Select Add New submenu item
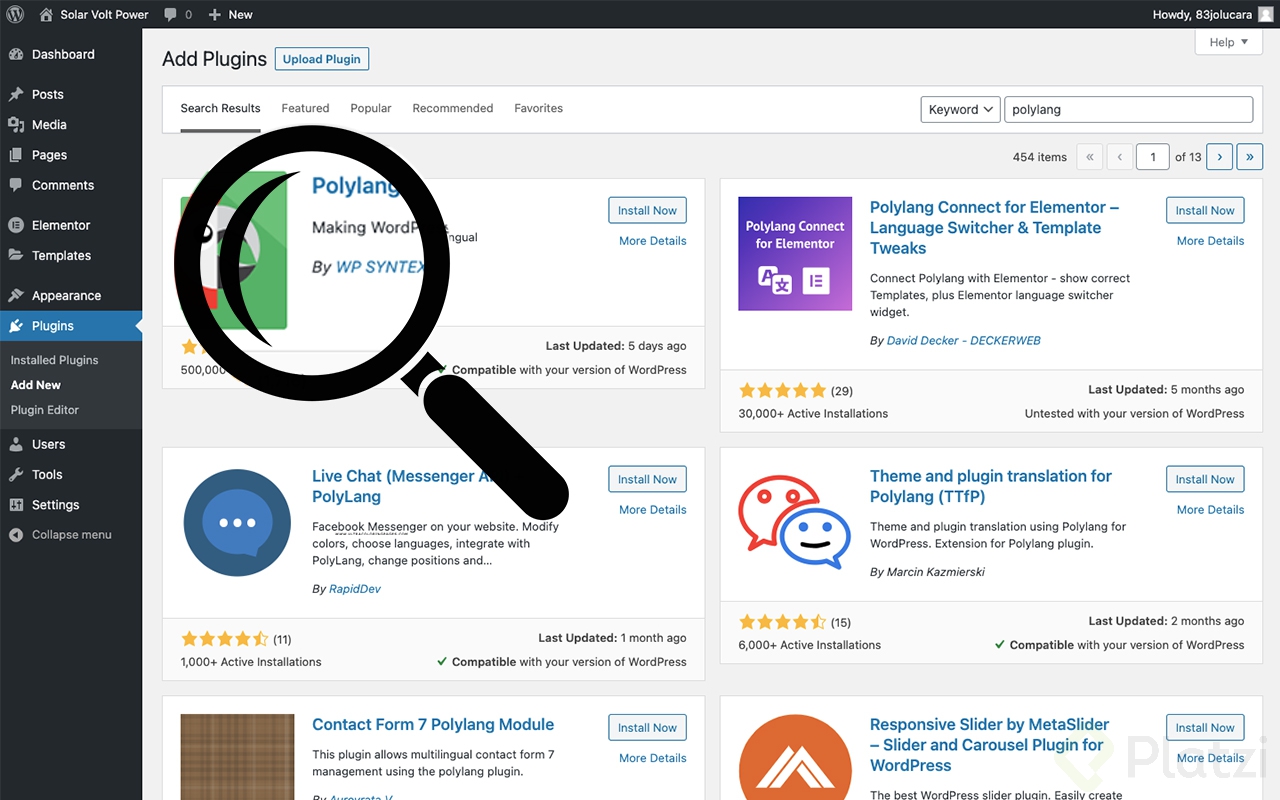The height and width of the screenshot is (800, 1280). 36,385
